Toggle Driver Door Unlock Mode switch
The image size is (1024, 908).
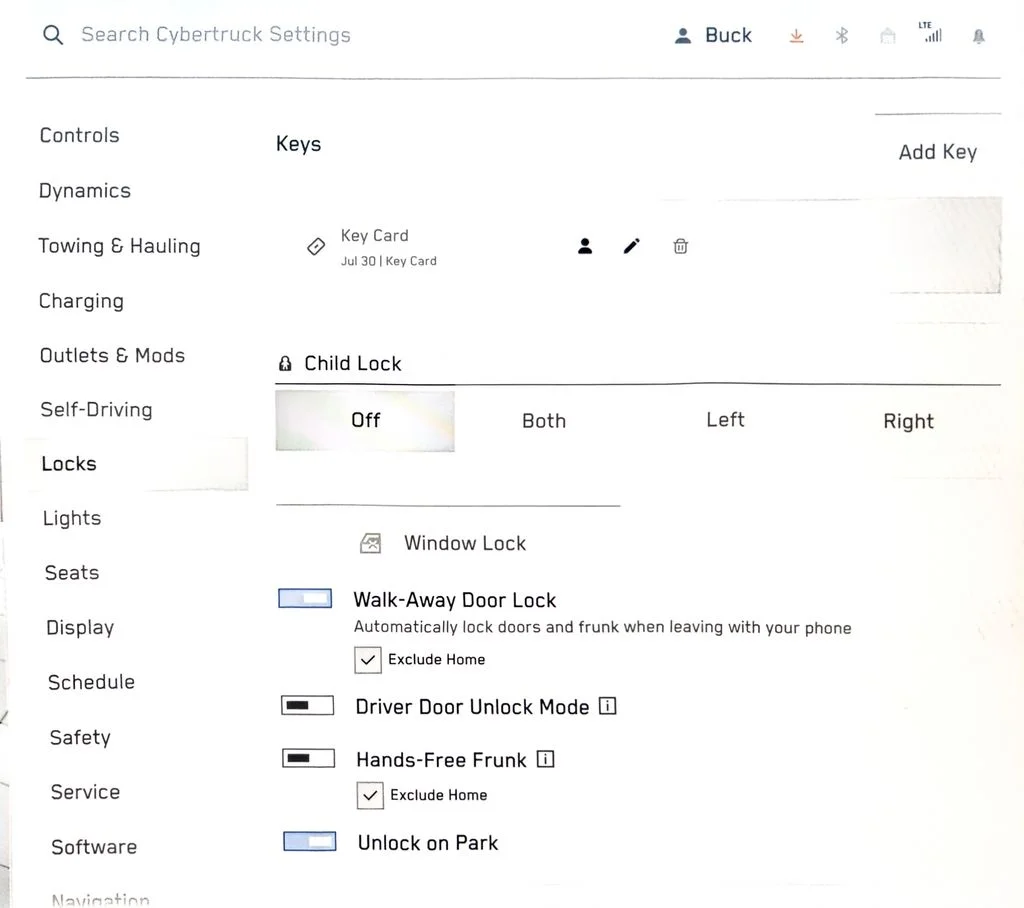click(x=308, y=705)
